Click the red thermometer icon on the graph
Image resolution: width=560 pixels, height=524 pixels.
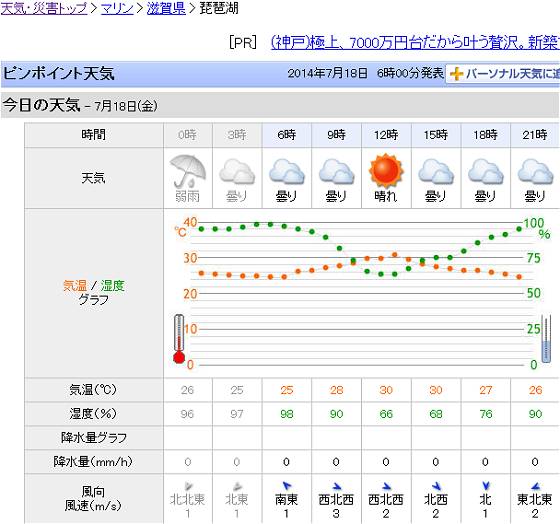[x=179, y=339]
